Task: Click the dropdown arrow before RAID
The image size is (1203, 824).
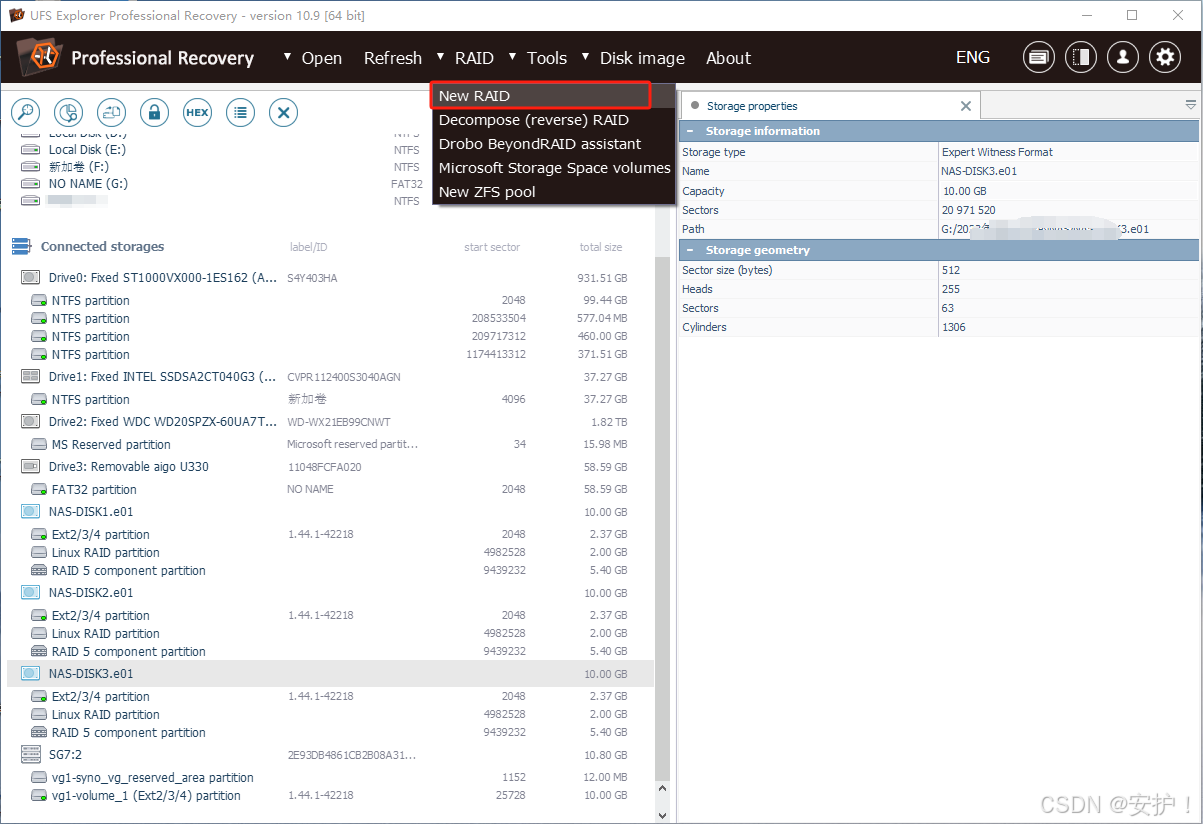Action: (441, 57)
